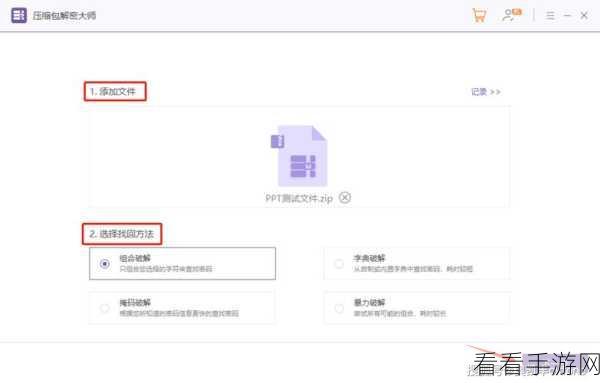Select the 字典破解 radio option
Screen dimensions: 600x383
(x=339, y=264)
